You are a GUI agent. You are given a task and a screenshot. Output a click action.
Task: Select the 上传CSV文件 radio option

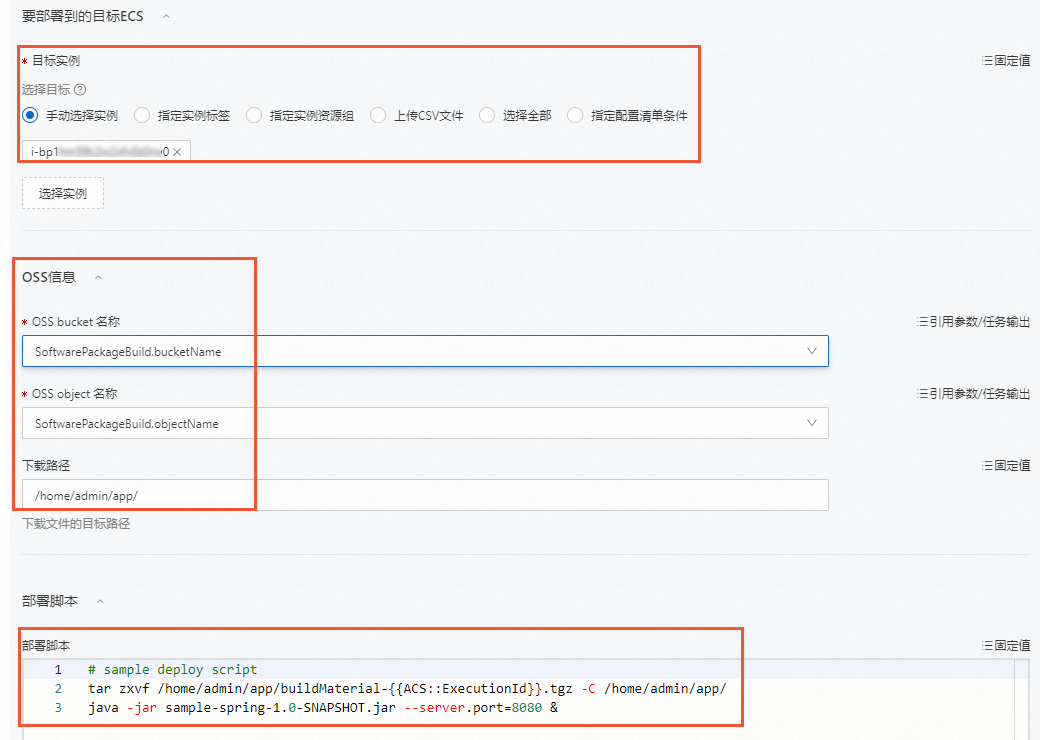coord(378,115)
